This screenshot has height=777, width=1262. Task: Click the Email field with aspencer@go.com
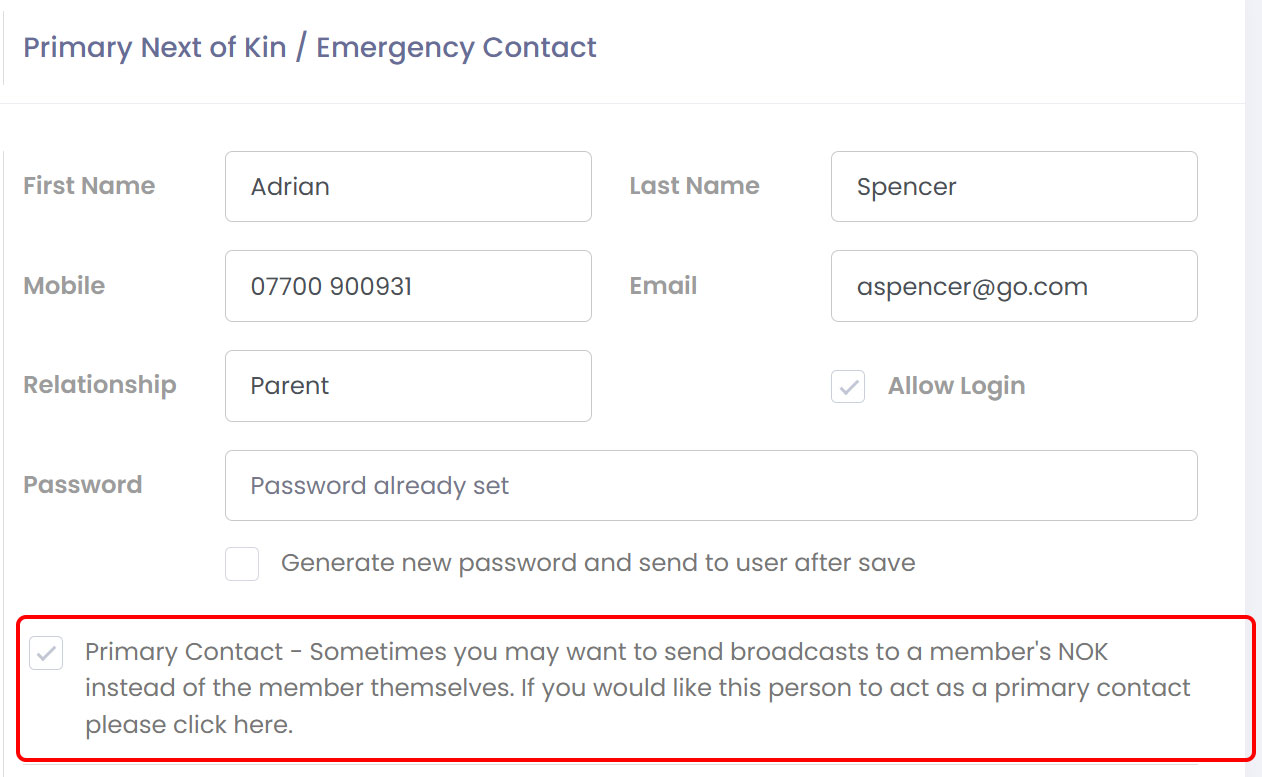coord(1013,286)
